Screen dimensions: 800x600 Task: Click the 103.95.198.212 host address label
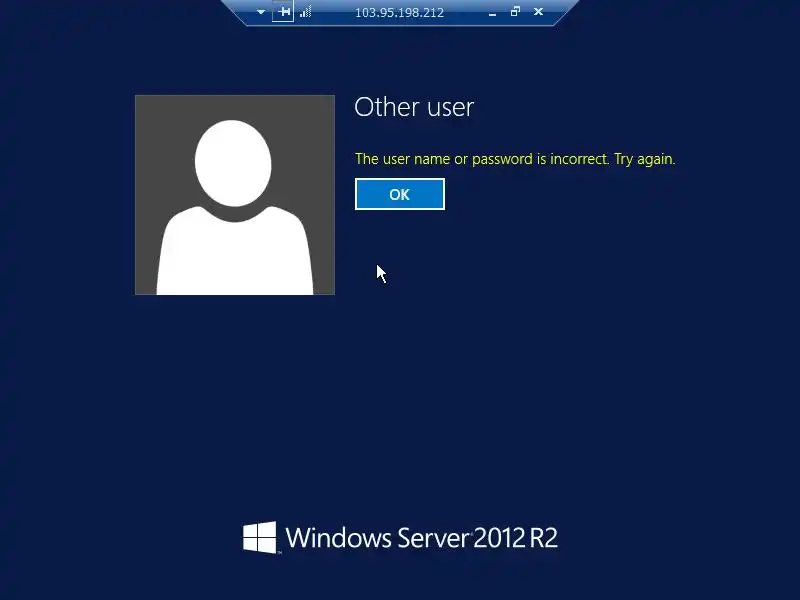[399, 13]
